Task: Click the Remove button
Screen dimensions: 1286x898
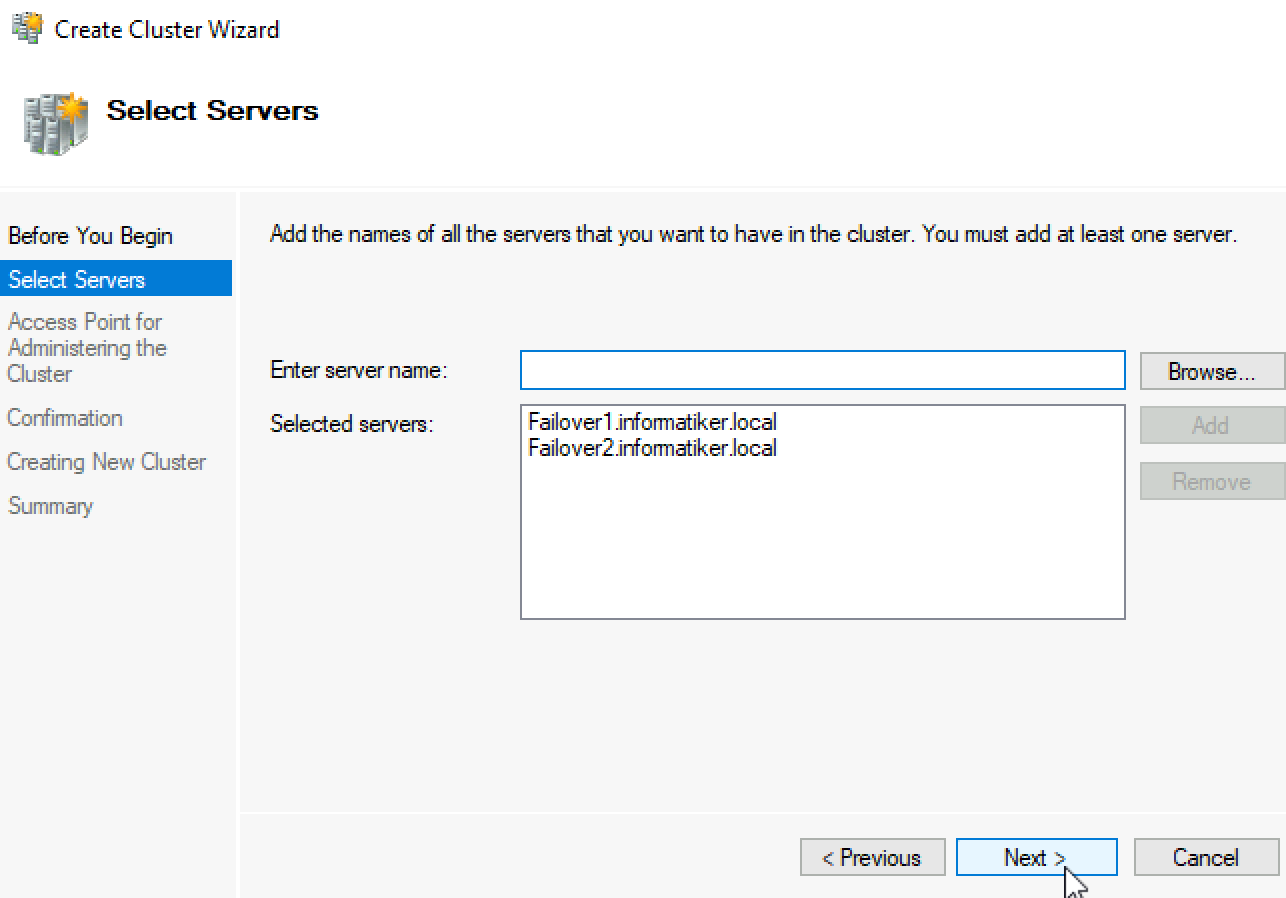Action: point(1212,481)
